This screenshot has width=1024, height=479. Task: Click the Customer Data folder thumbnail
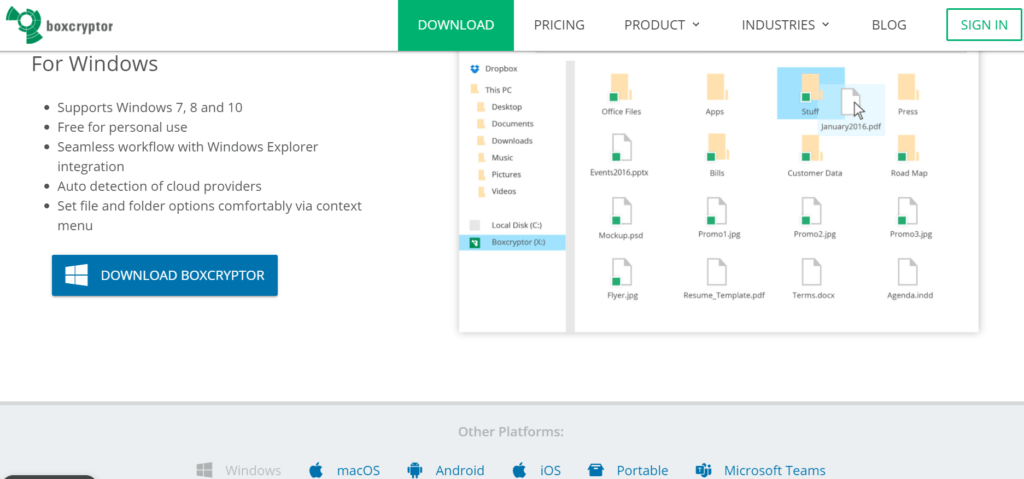tap(814, 151)
